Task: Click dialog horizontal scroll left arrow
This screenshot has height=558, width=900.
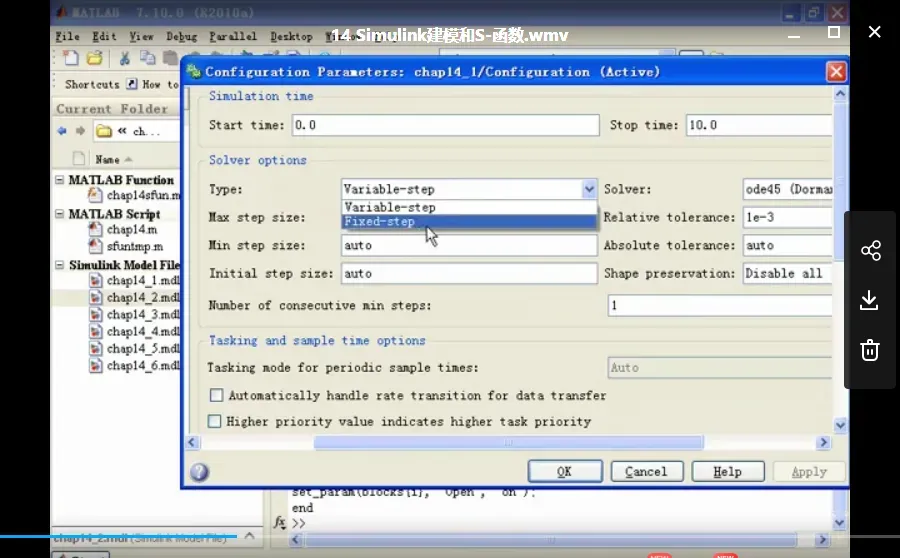Action: 192,442
